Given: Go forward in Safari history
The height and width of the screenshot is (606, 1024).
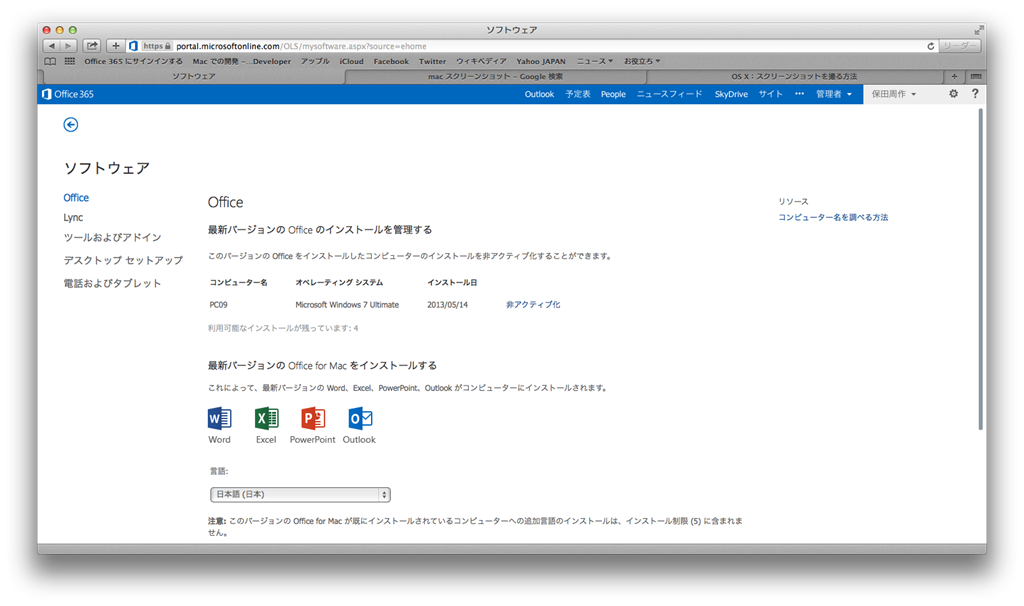Looking at the screenshot, I should tap(69, 46).
